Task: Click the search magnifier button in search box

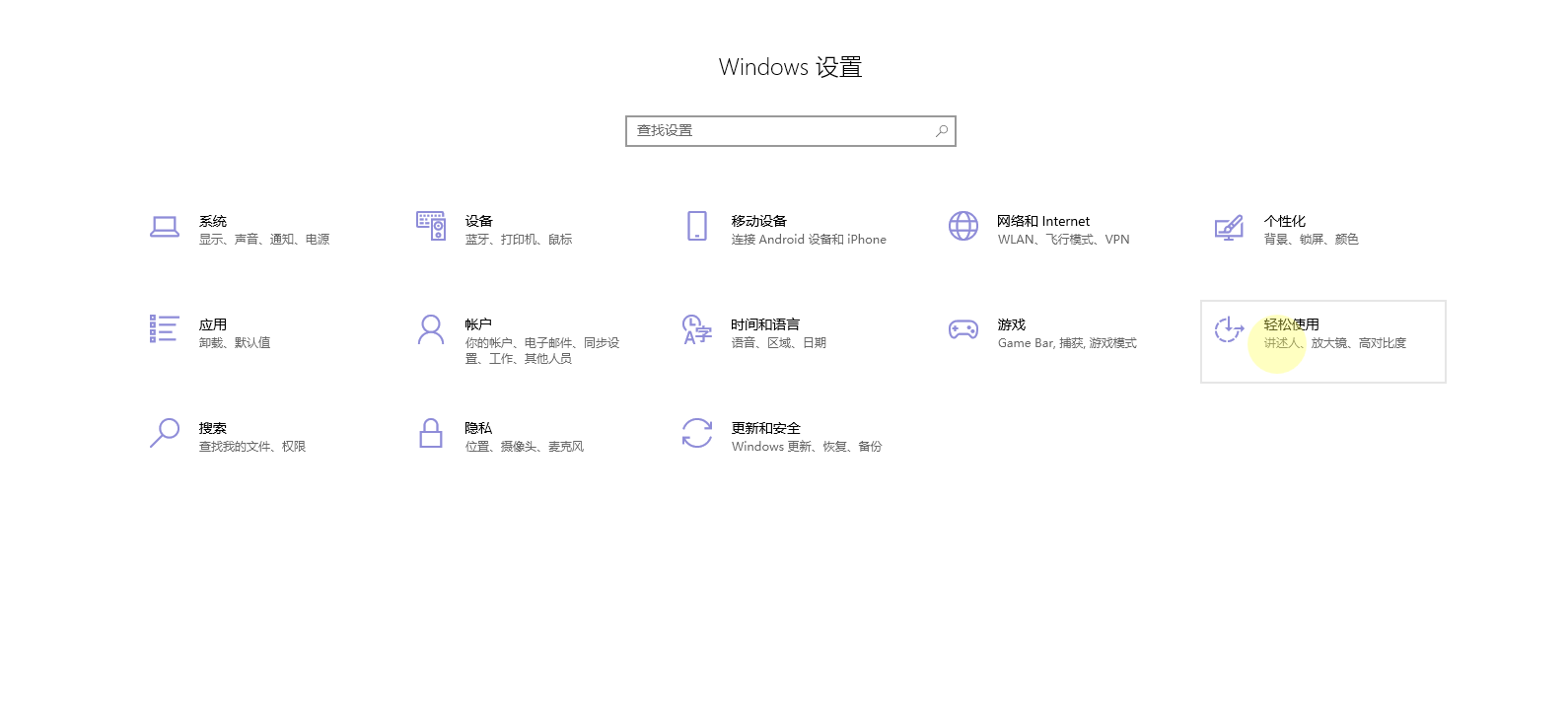Action: pos(942,131)
